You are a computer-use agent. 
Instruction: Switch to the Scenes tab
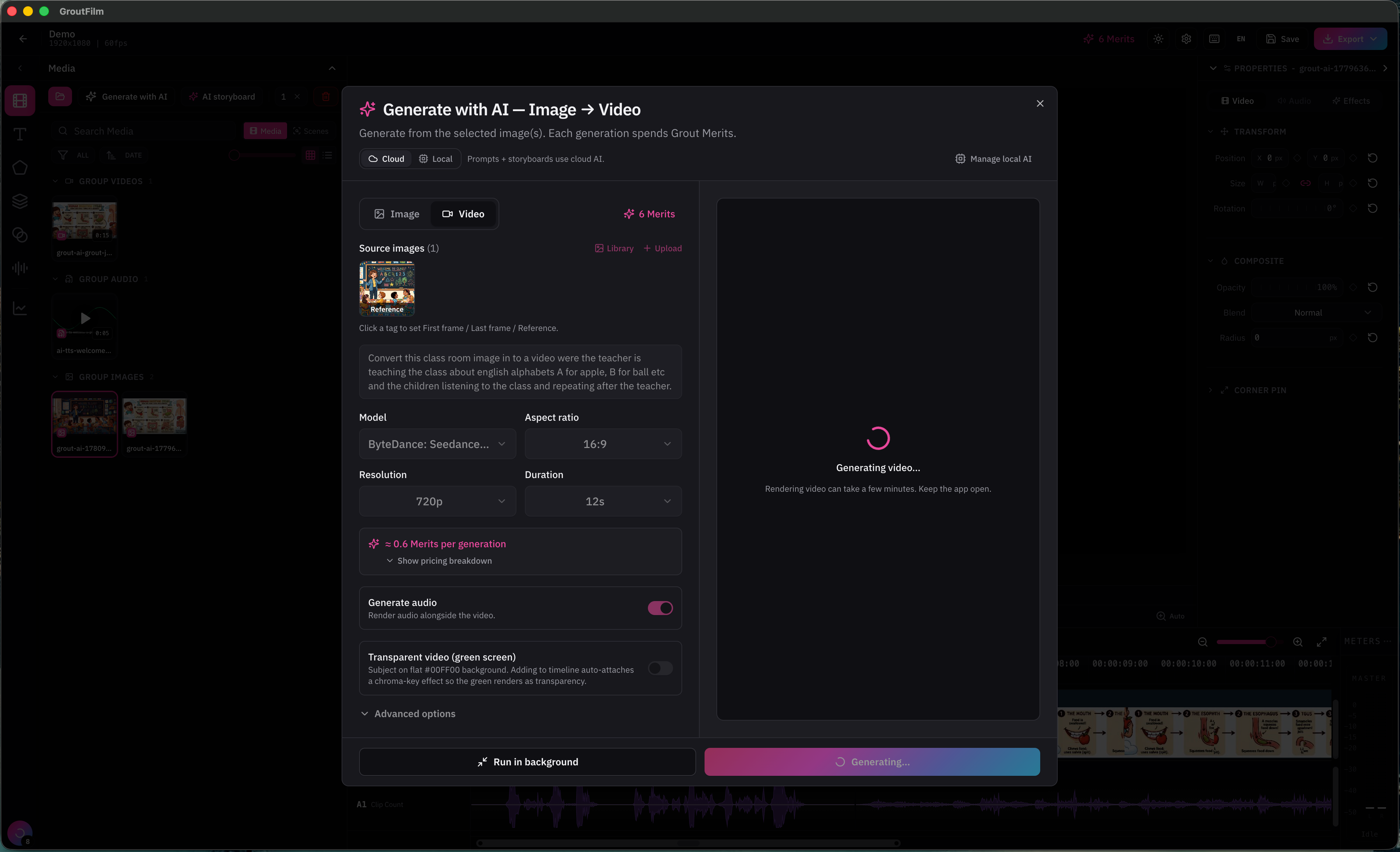[311, 131]
